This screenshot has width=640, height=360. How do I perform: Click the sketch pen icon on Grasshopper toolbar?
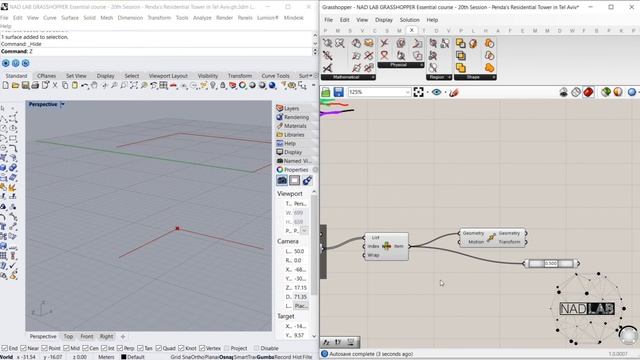453,93
